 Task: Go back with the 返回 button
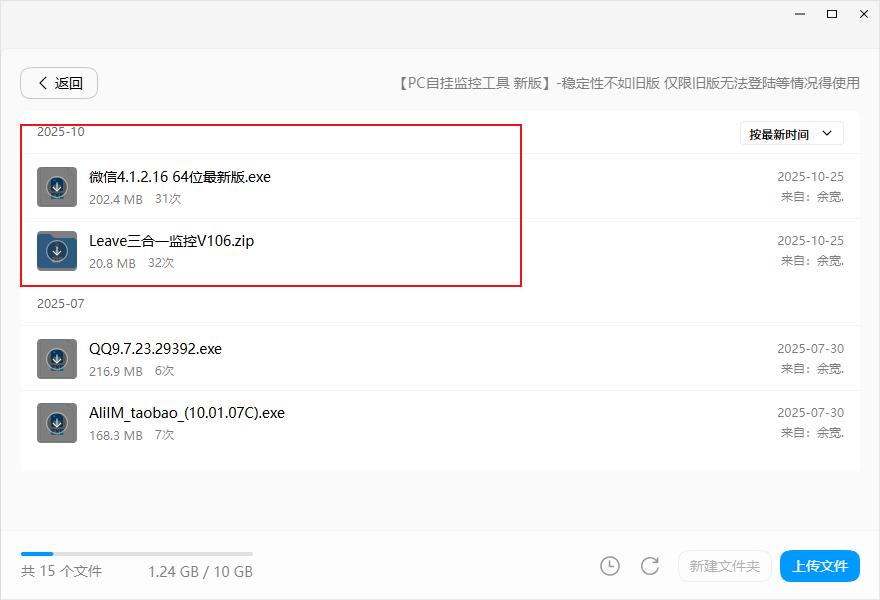[59, 84]
